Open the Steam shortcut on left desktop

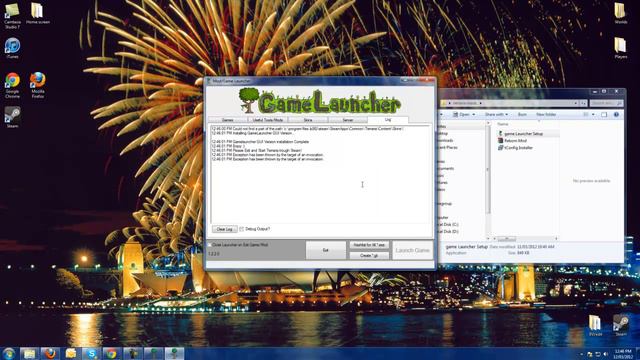click(x=12, y=117)
